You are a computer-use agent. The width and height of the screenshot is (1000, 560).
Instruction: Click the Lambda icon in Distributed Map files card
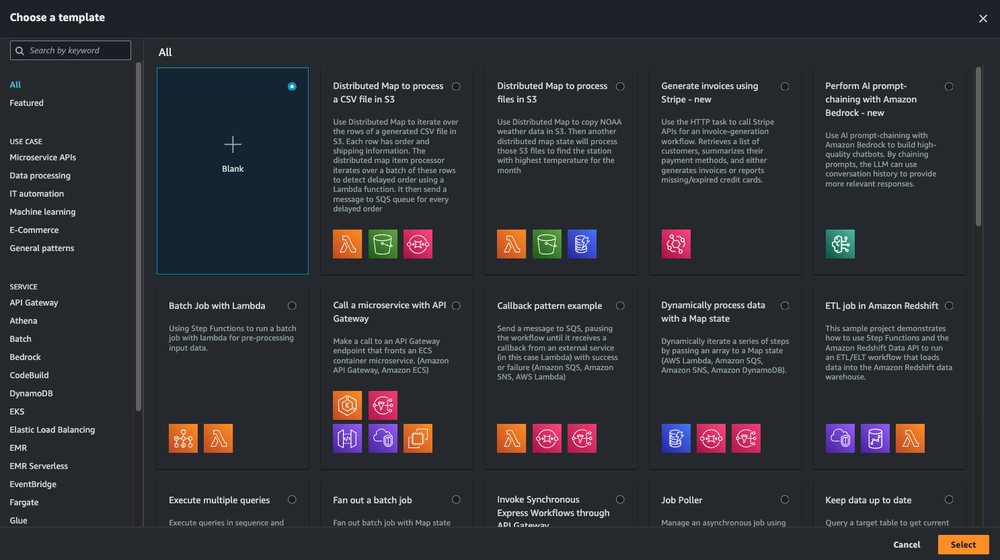tap(511, 244)
